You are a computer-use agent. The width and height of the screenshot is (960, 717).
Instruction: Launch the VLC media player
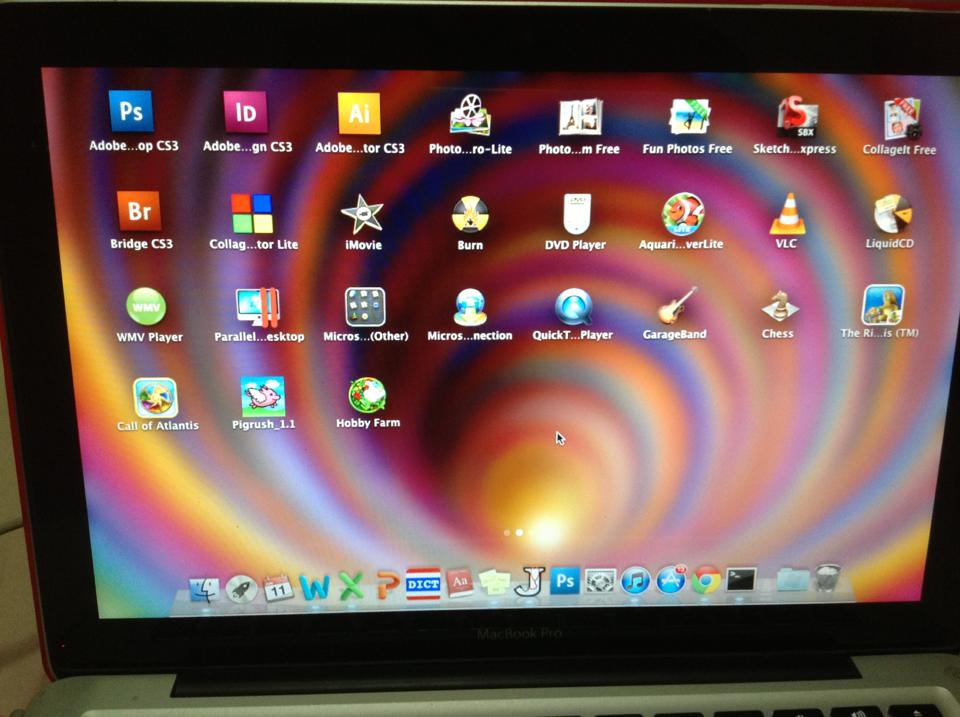pos(787,214)
